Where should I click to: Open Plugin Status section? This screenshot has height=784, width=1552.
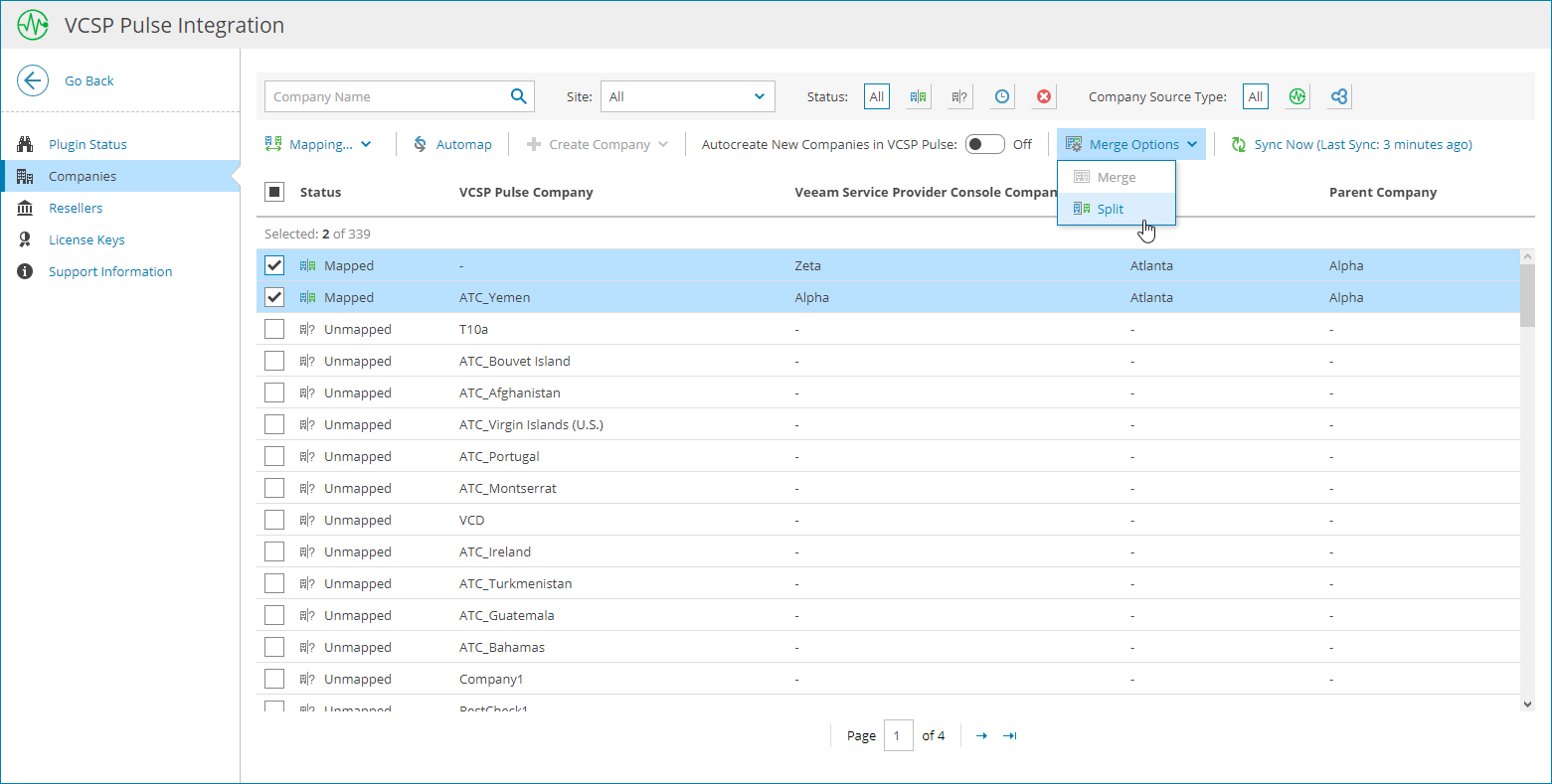point(87,144)
